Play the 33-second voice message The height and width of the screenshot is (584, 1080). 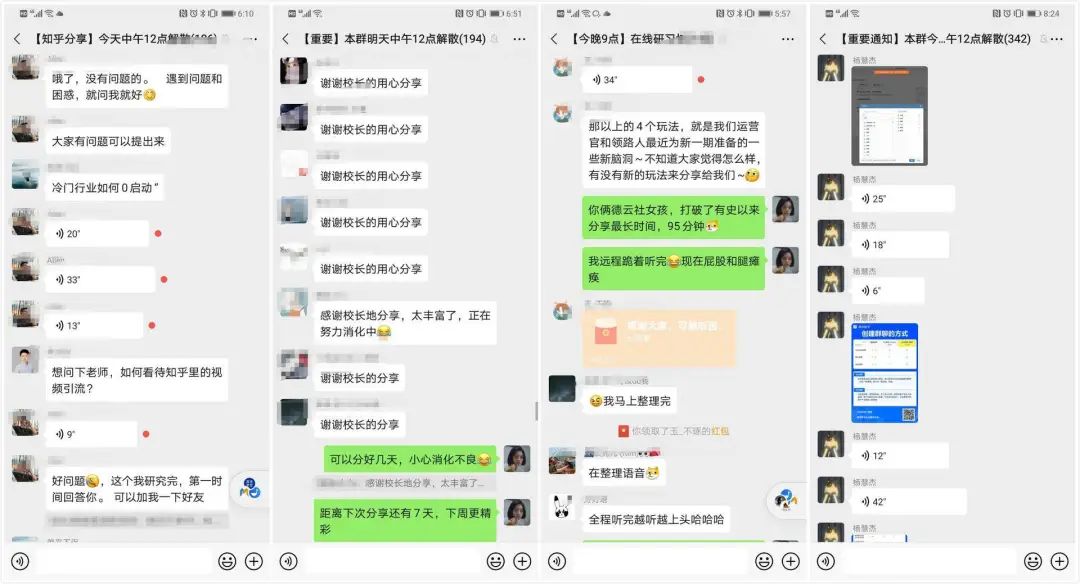click(100, 280)
